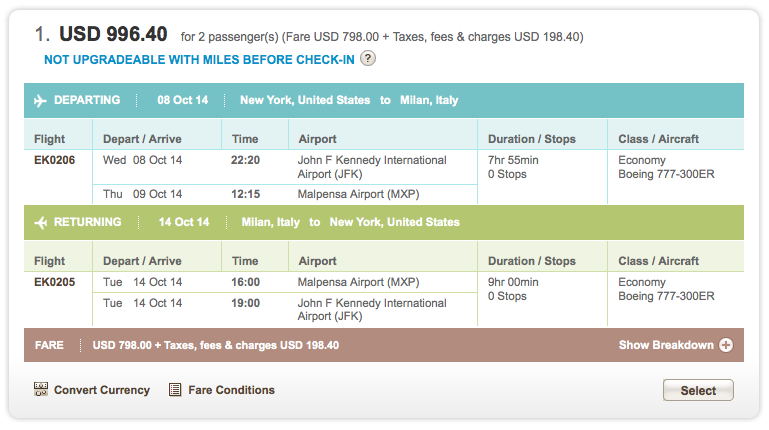Image resolution: width=769 pixels, height=430 pixels.
Task: Click the 7hr 55min duration text
Action: point(513,160)
